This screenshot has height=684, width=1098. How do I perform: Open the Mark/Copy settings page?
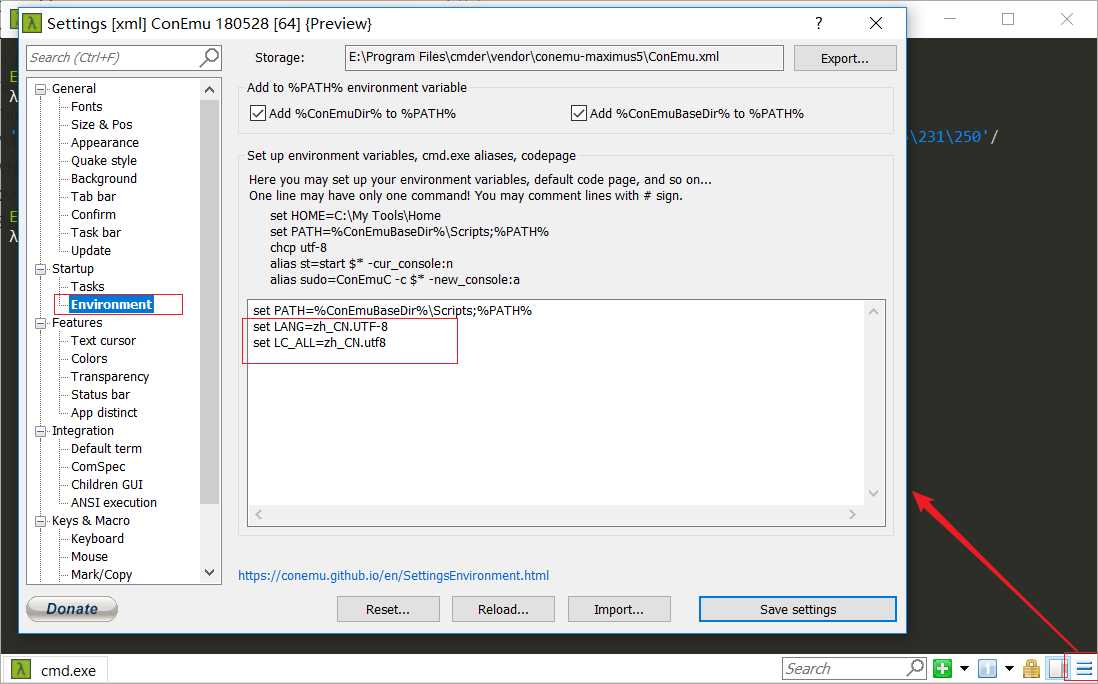(102, 575)
